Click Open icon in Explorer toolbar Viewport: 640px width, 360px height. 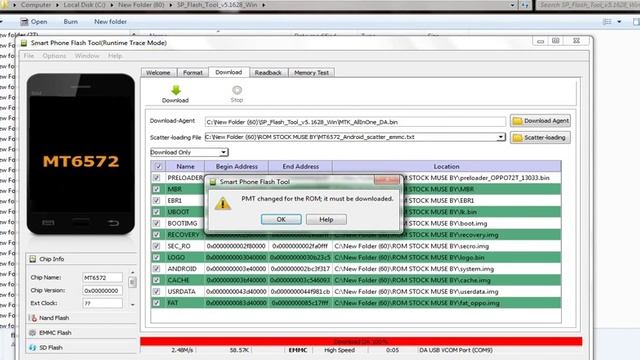(24, 22)
